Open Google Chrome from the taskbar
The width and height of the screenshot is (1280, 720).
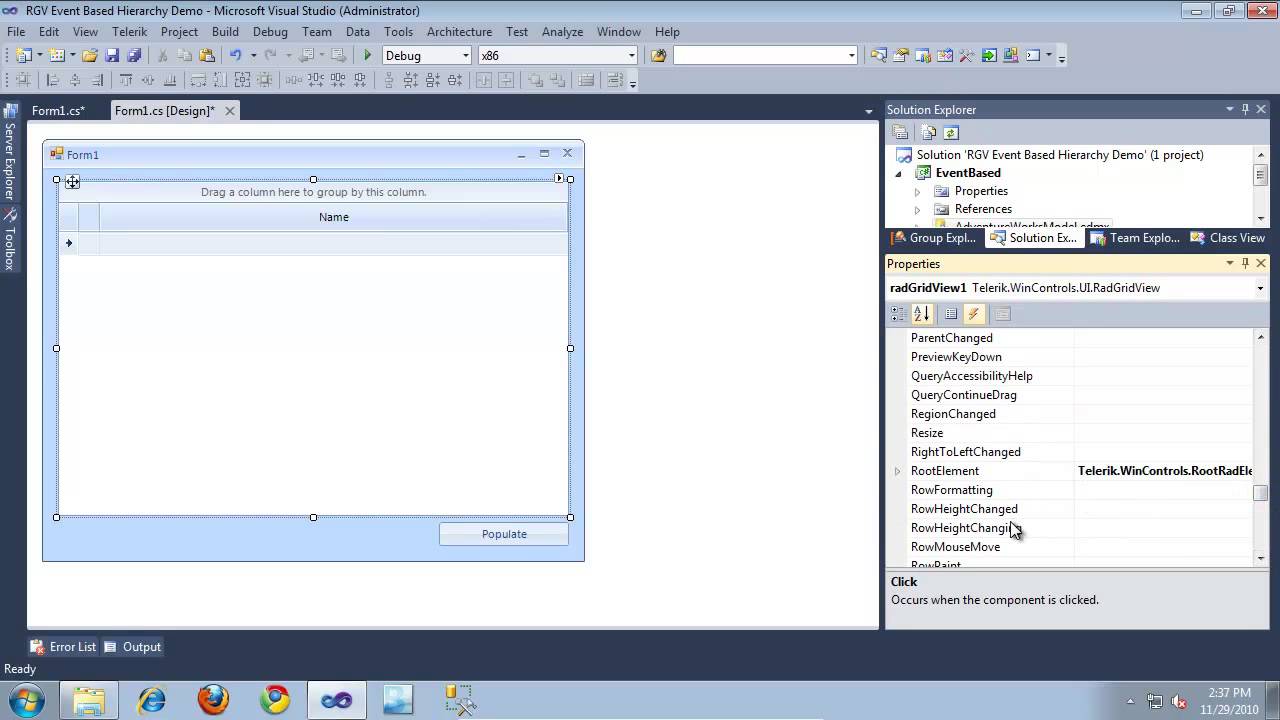pyautogui.click(x=275, y=700)
